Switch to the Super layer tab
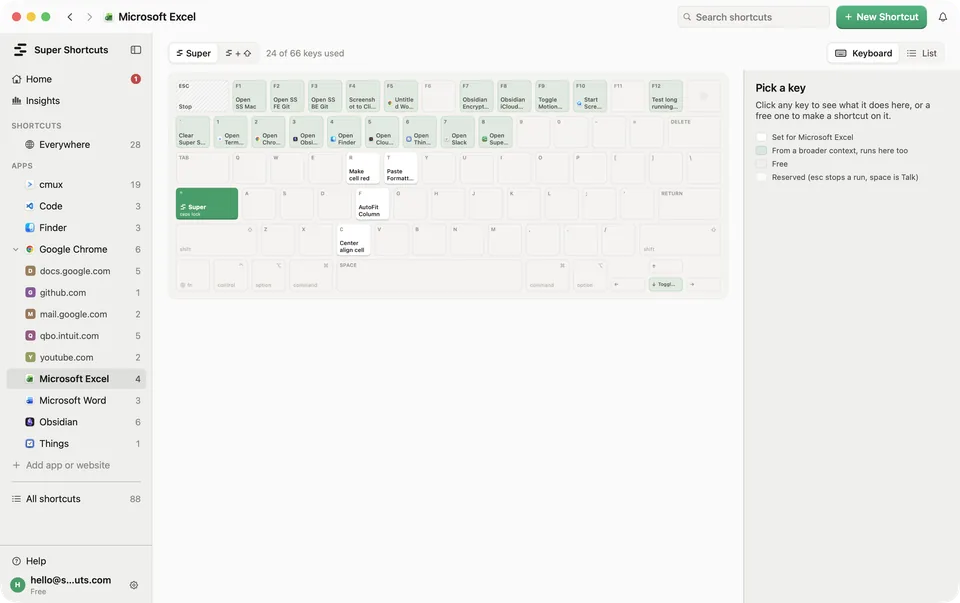This screenshot has width=960, height=603. [x=193, y=53]
